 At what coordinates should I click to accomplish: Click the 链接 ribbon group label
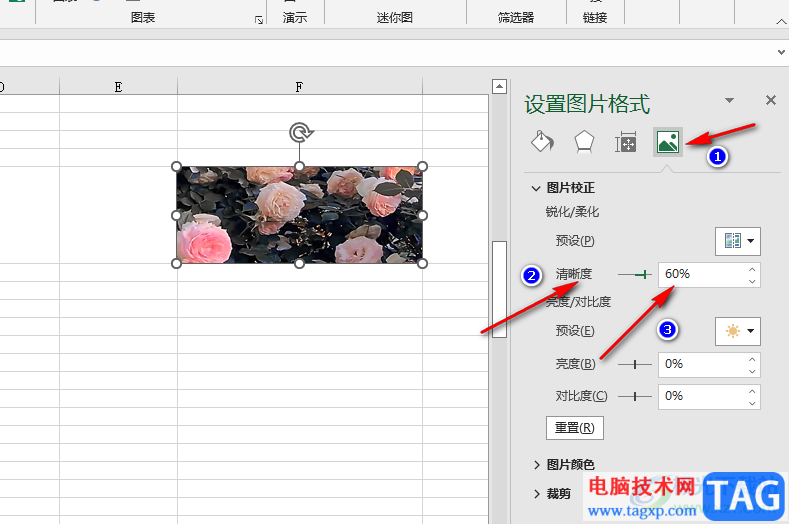pos(595,18)
